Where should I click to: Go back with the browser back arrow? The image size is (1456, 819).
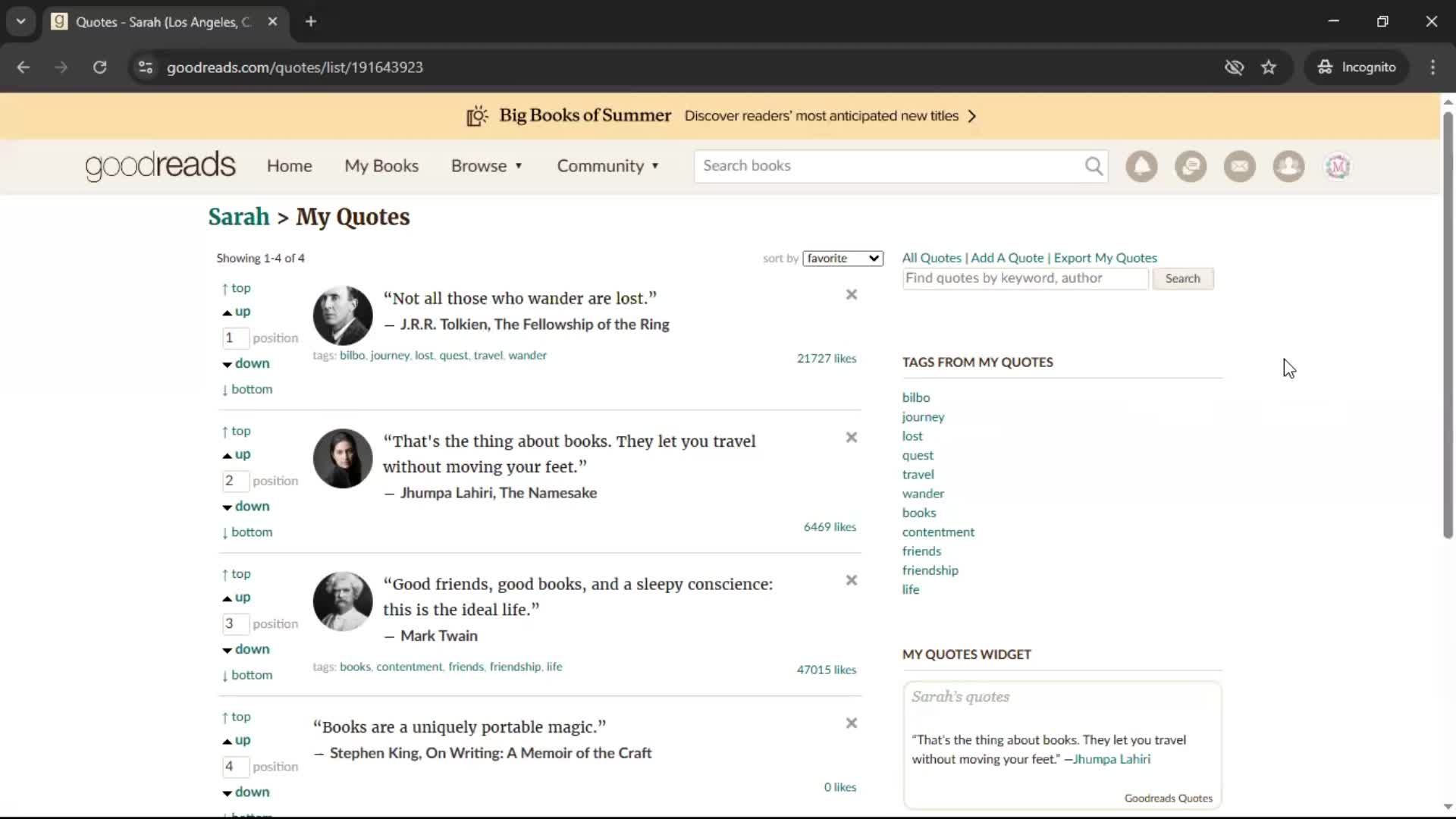24,67
